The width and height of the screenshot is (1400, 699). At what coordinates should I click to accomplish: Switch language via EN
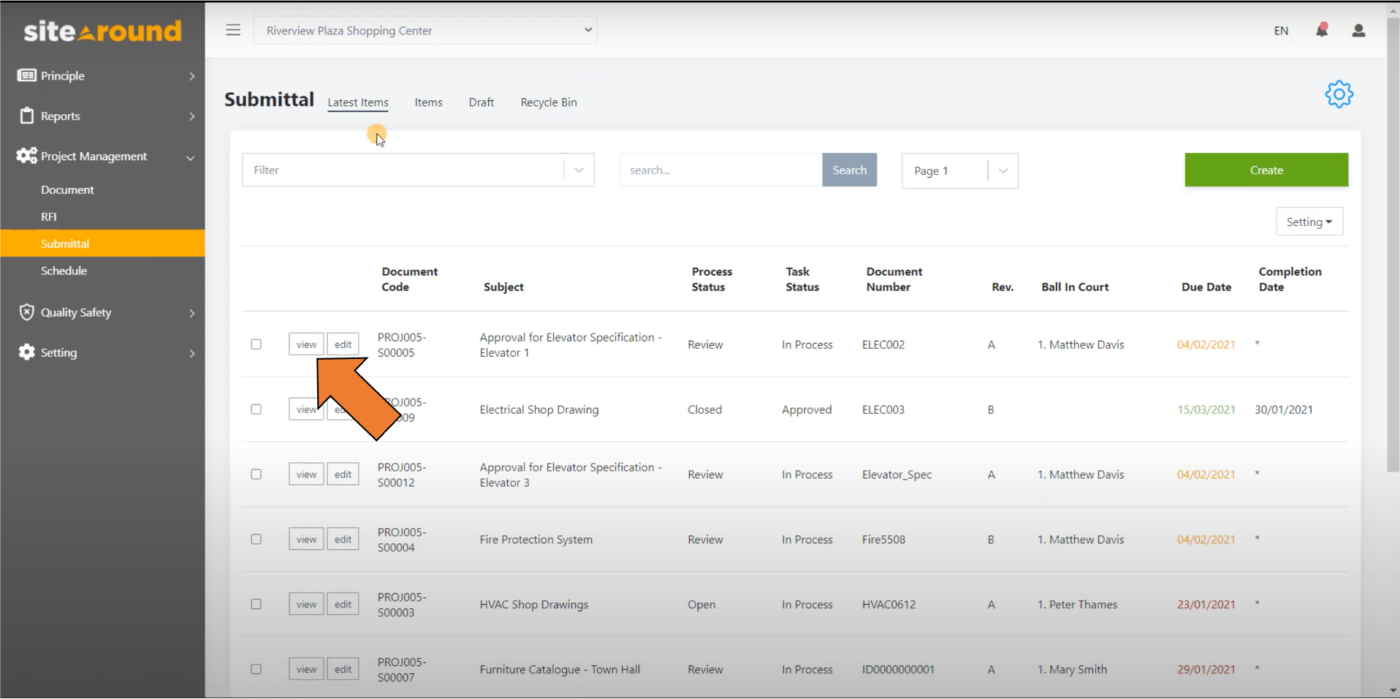1281,31
